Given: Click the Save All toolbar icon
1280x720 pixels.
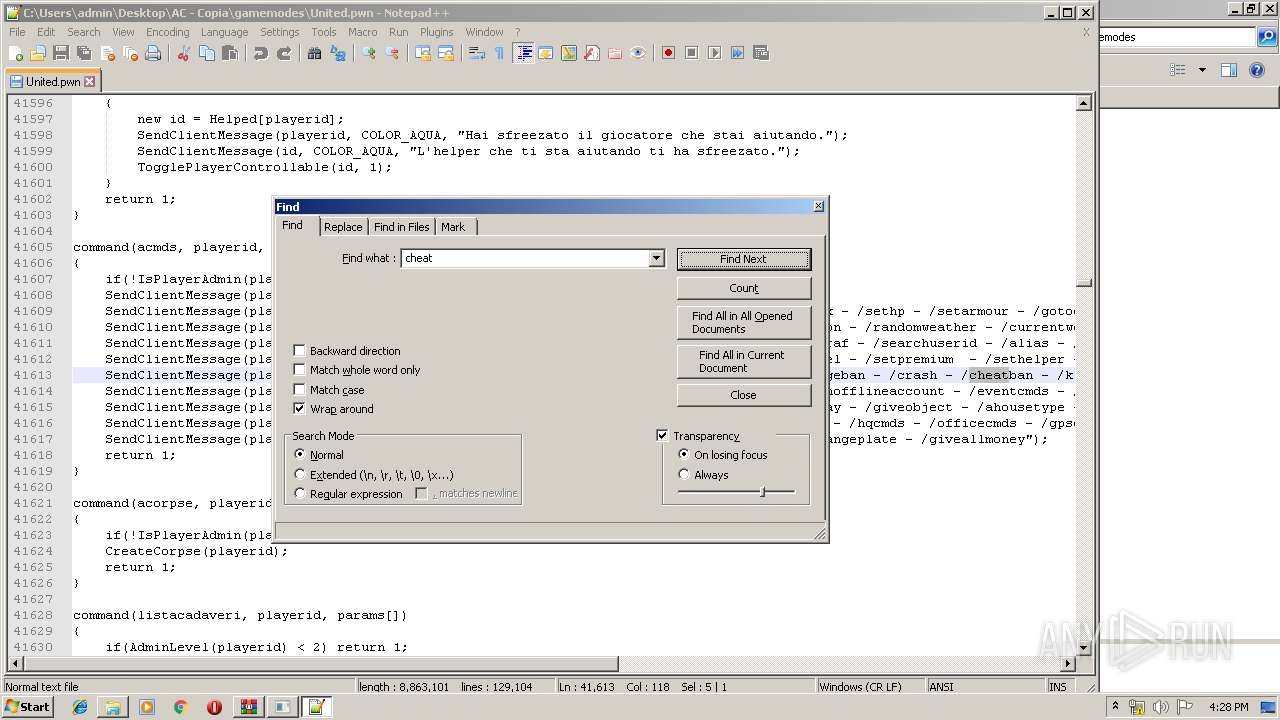Looking at the screenshot, I should pos(84,53).
